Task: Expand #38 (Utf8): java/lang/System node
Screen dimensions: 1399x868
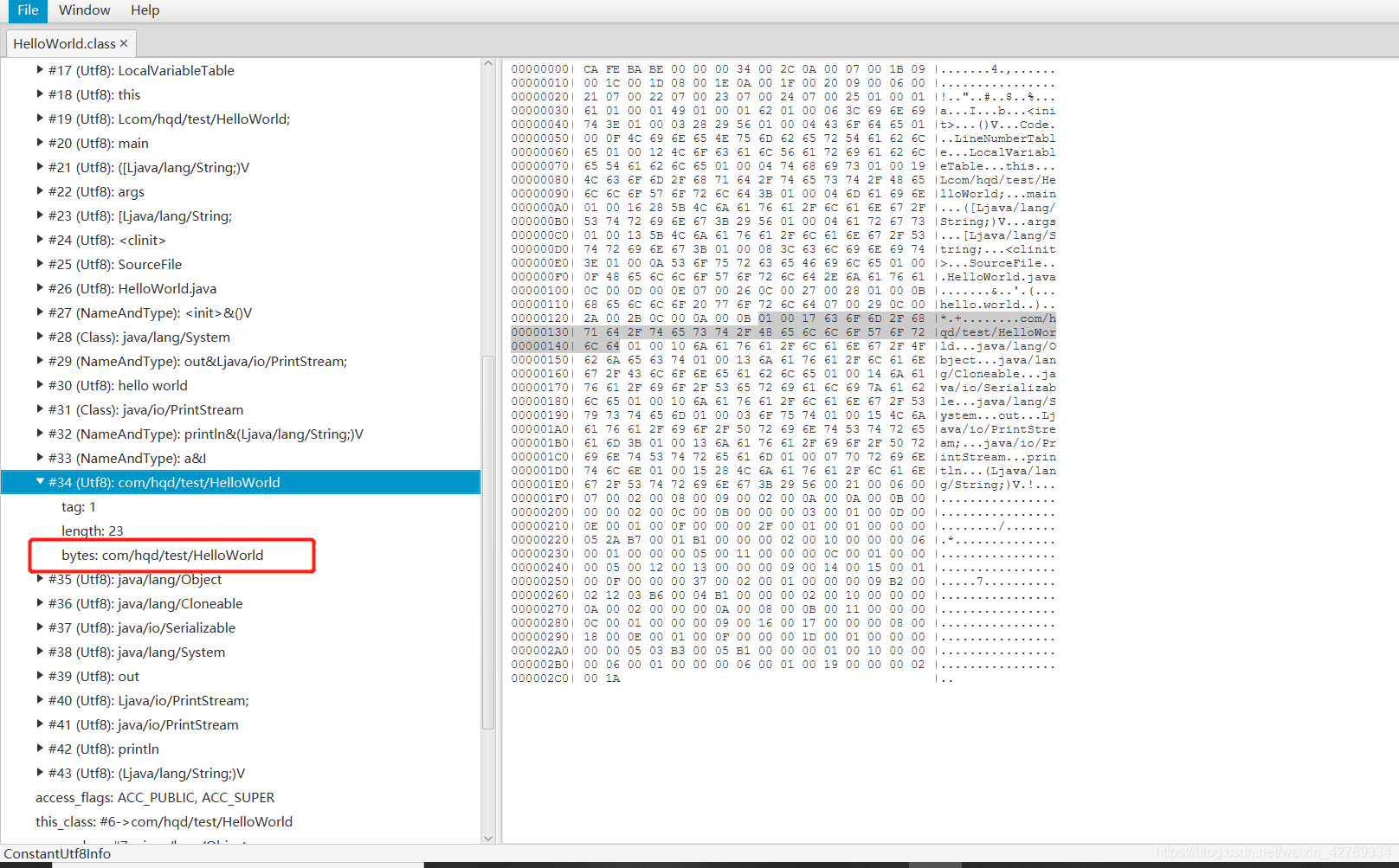Action: click(40, 652)
